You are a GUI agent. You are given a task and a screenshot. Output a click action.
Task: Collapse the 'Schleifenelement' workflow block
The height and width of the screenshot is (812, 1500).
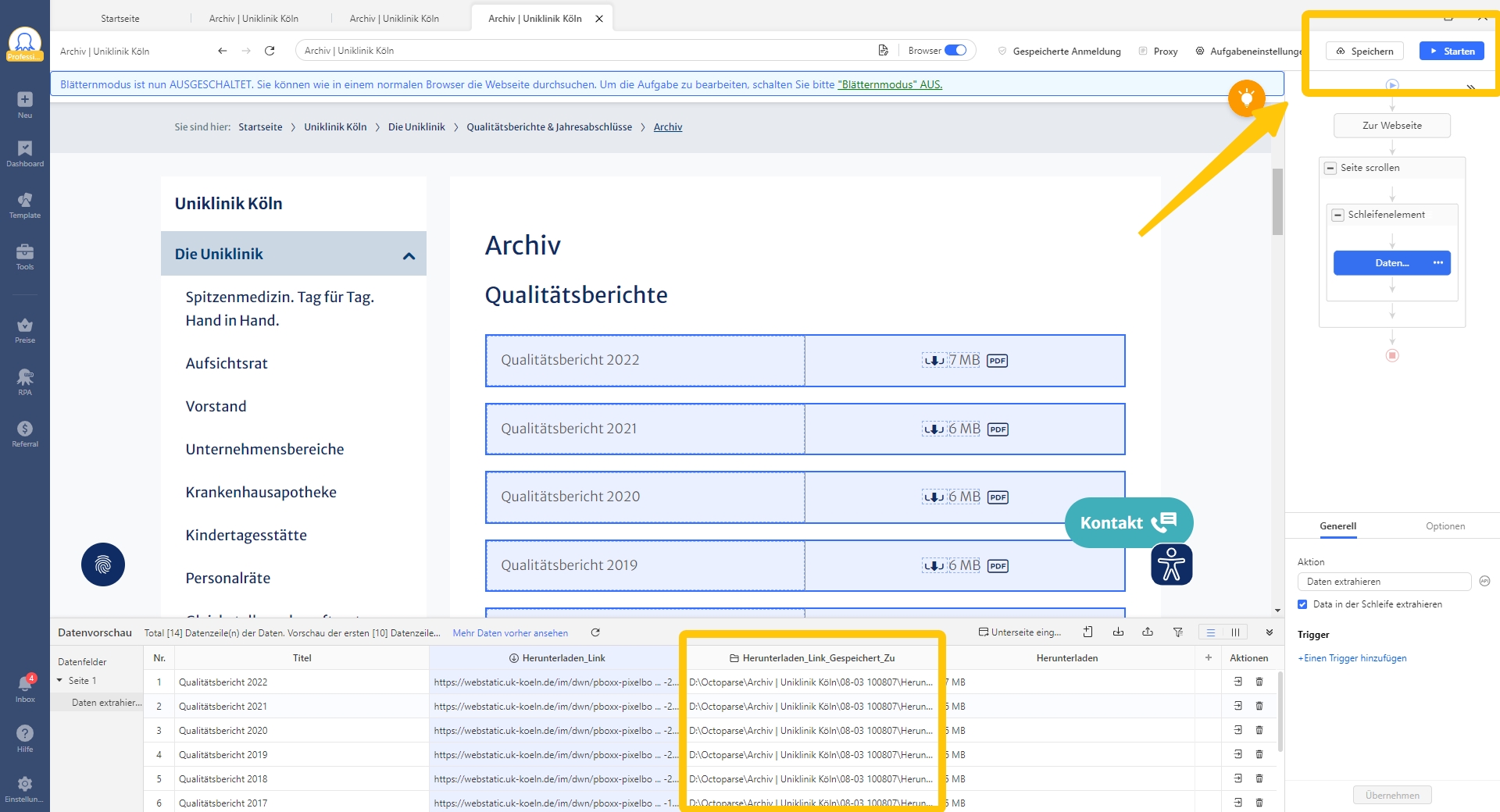click(1338, 215)
